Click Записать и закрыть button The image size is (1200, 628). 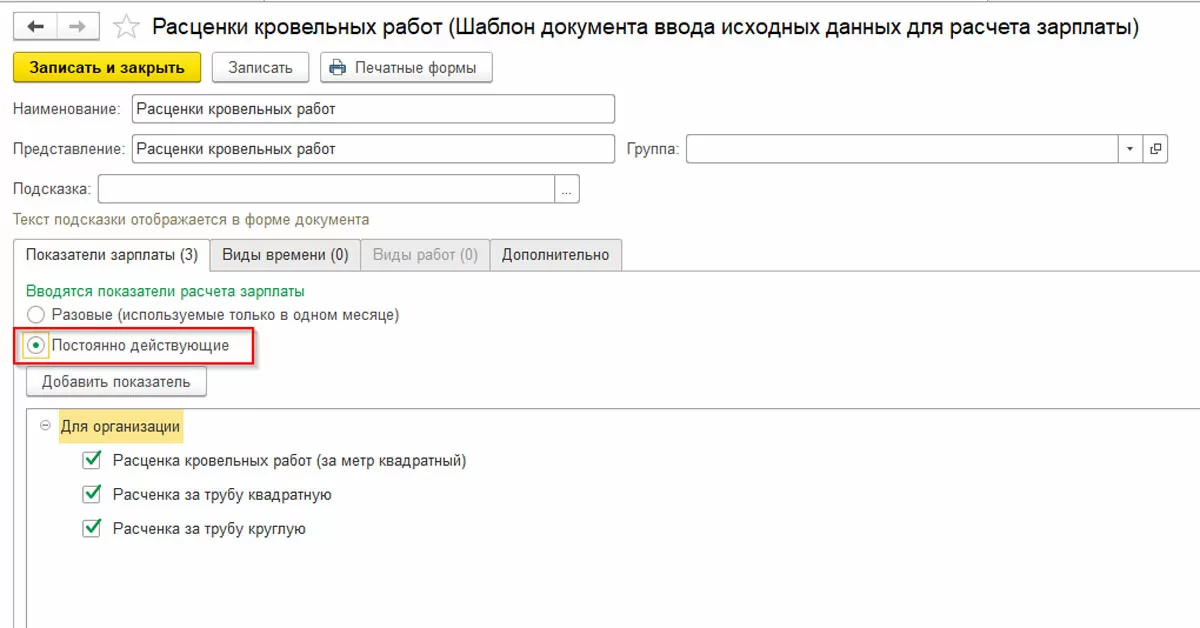click(x=107, y=68)
